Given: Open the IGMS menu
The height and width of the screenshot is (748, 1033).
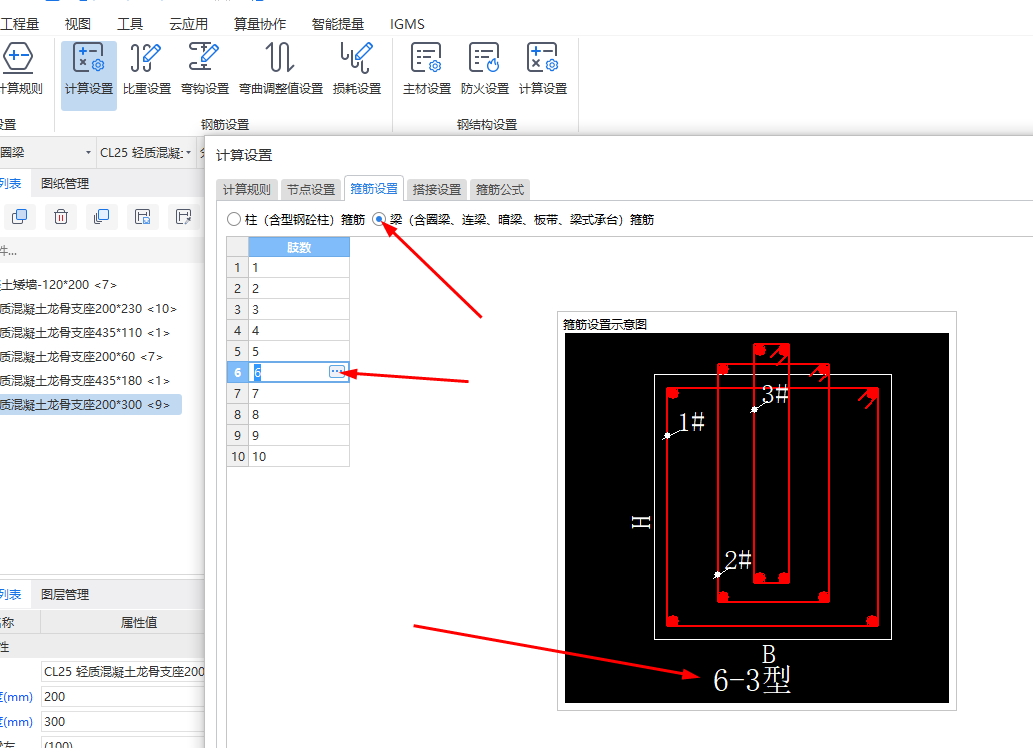Looking at the screenshot, I should point(407,24).
